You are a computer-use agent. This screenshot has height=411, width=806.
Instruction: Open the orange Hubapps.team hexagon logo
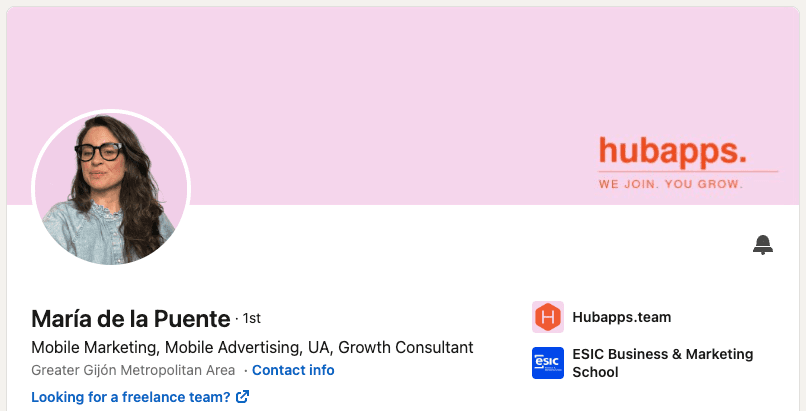click(548, 317)
